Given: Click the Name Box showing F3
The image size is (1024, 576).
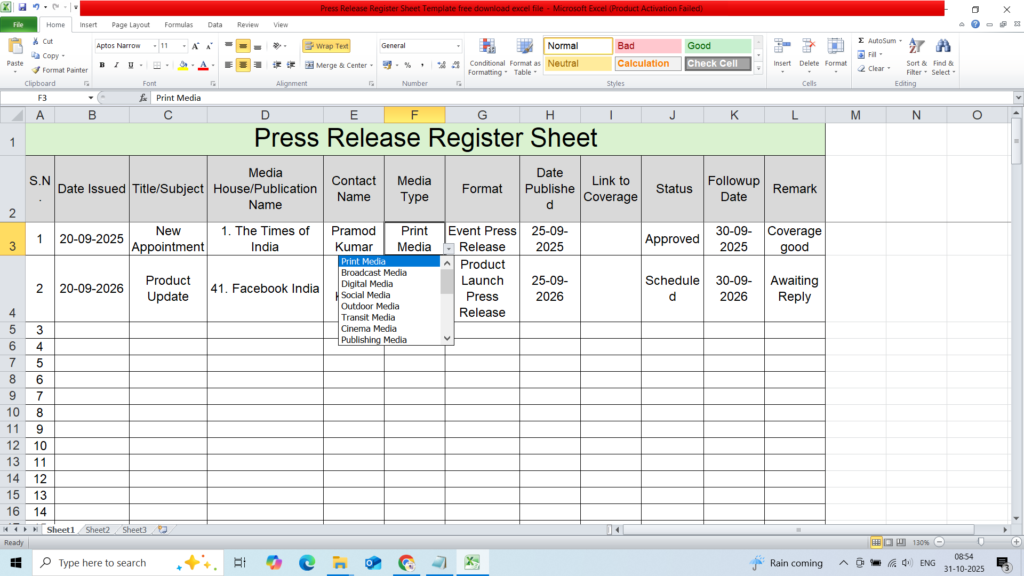Looking at the screenshot, I should coord(60,98).
